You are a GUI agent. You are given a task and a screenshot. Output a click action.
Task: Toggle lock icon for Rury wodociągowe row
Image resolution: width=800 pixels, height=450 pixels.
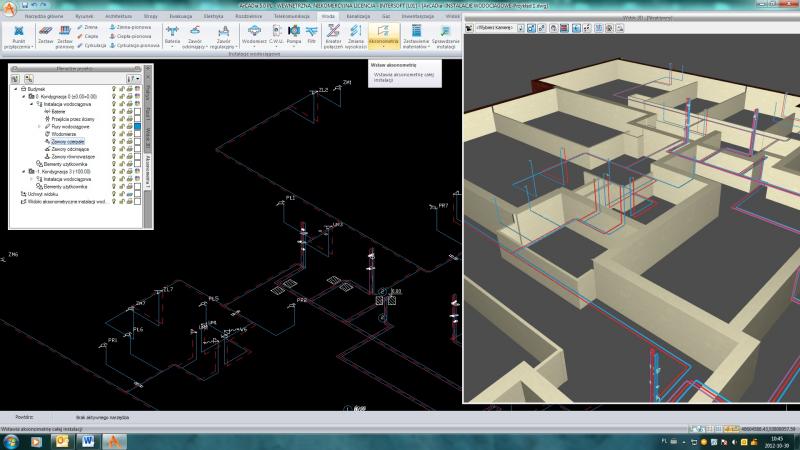tap(120, 126)
